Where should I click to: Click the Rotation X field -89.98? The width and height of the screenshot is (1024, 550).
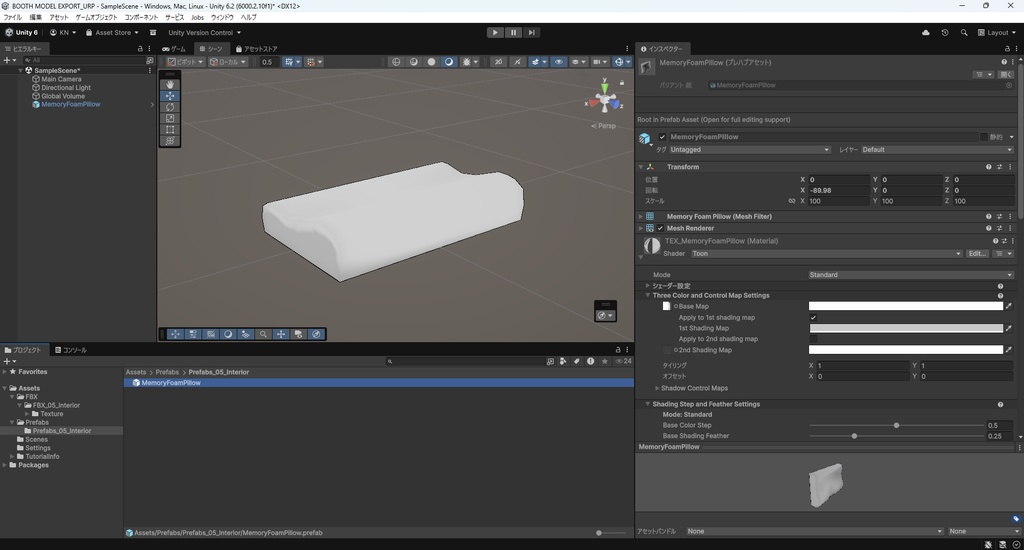click(837, 190)
